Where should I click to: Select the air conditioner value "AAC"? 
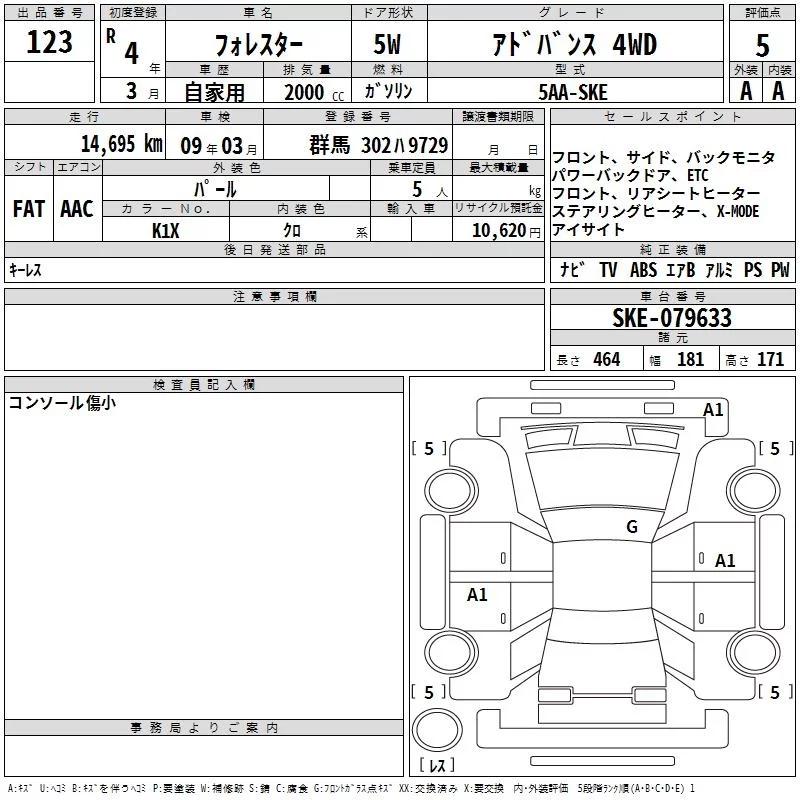coord(77,209)
